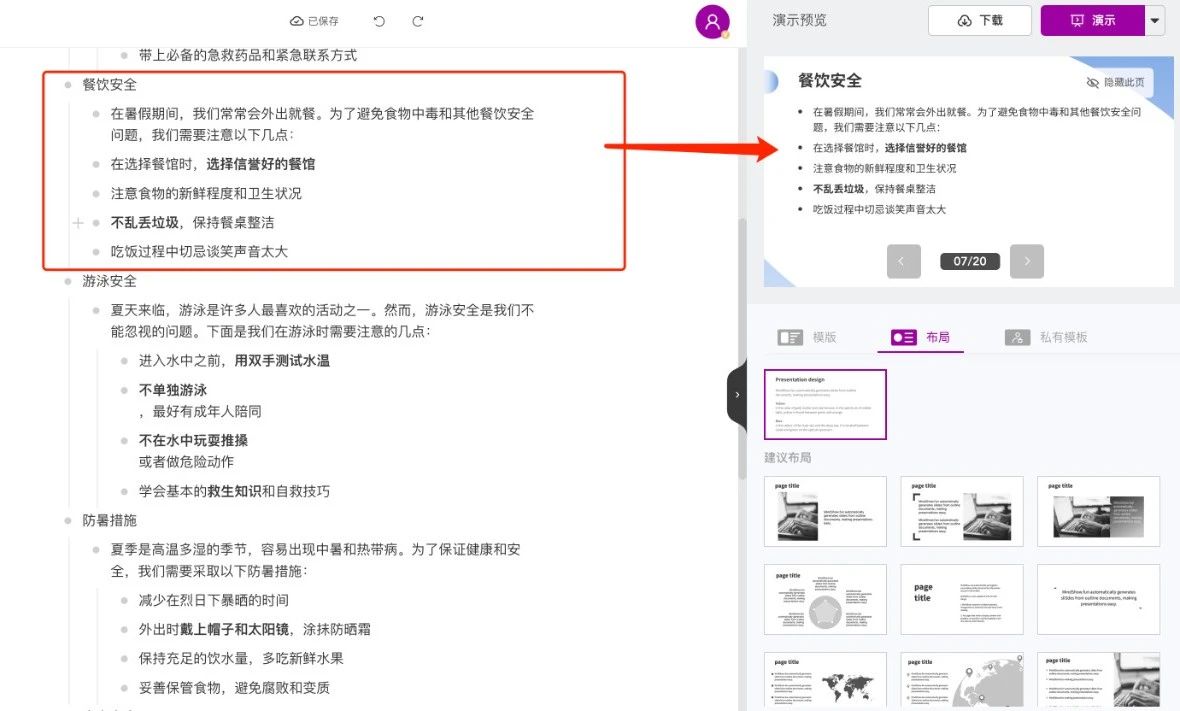
Task: Go to the previous slide
Action: click(x=903, y=261)
